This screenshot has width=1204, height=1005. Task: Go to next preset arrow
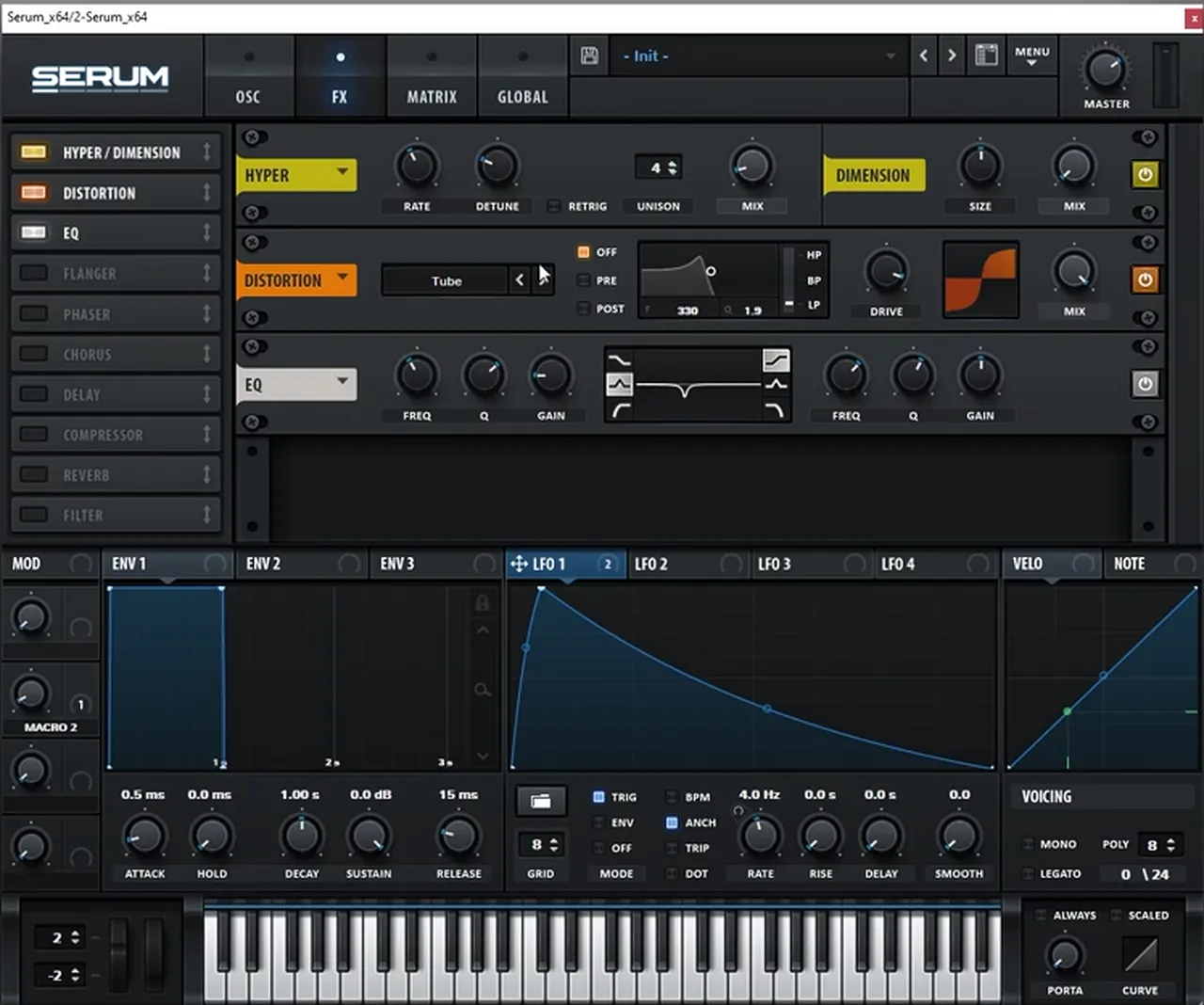pos(952,56)
